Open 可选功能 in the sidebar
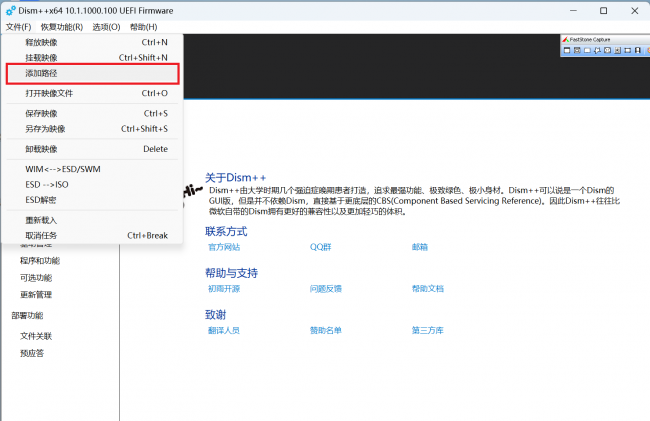Image resolution: width=650 pixels, height=421 pixels. pos(36,278)
